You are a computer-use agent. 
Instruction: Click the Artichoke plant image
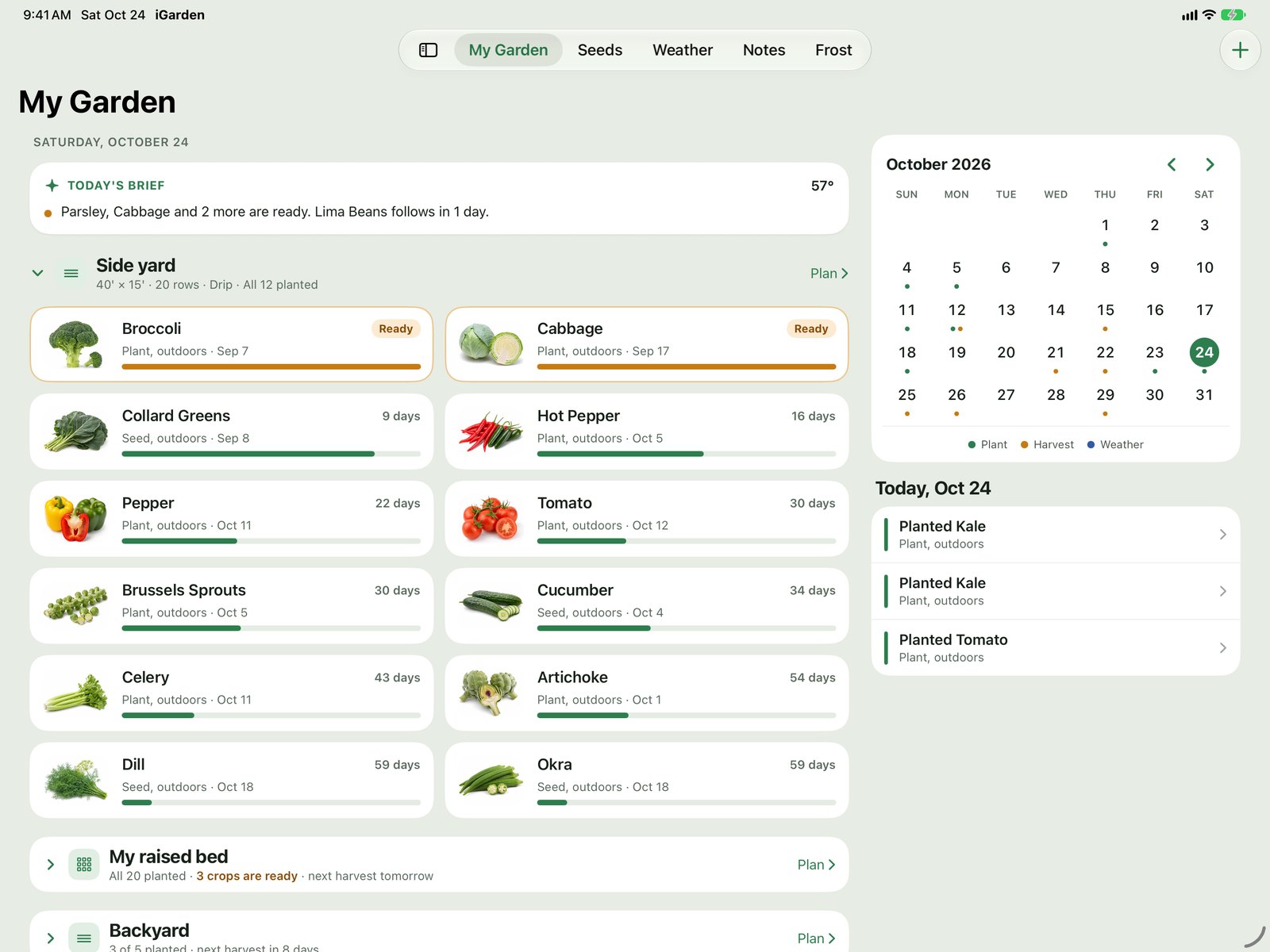click(x=491, y=693)
